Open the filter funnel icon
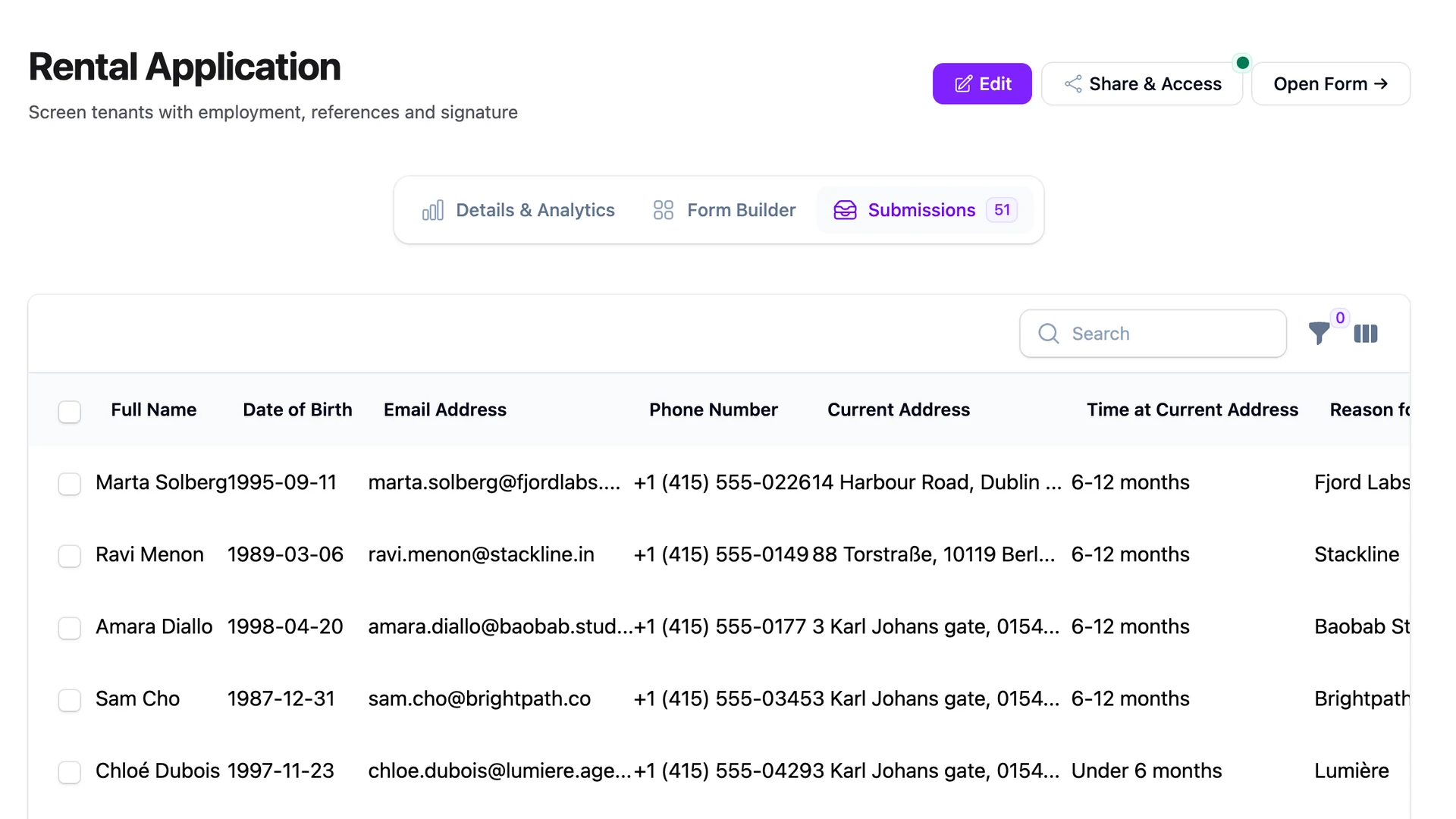Viewport: 1456px width, 819px height. (1319, 333)
